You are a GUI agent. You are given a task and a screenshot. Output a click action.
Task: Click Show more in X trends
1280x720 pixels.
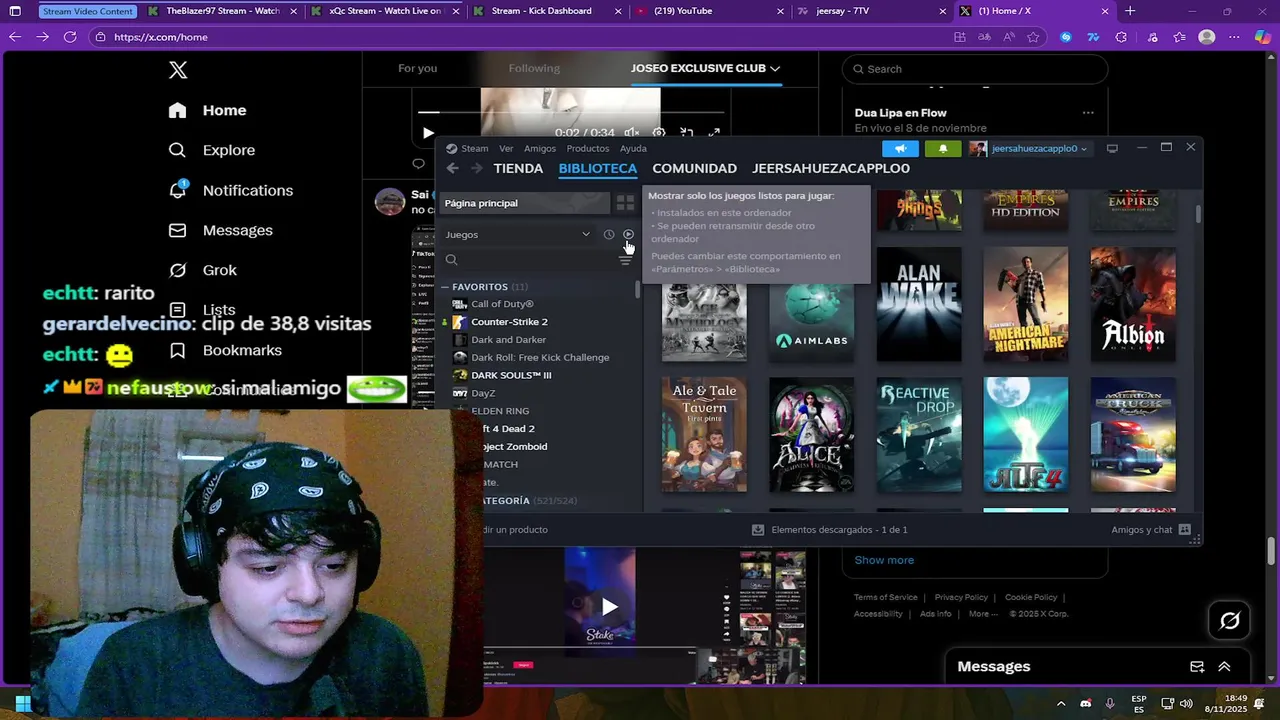(x=884, y=560)
